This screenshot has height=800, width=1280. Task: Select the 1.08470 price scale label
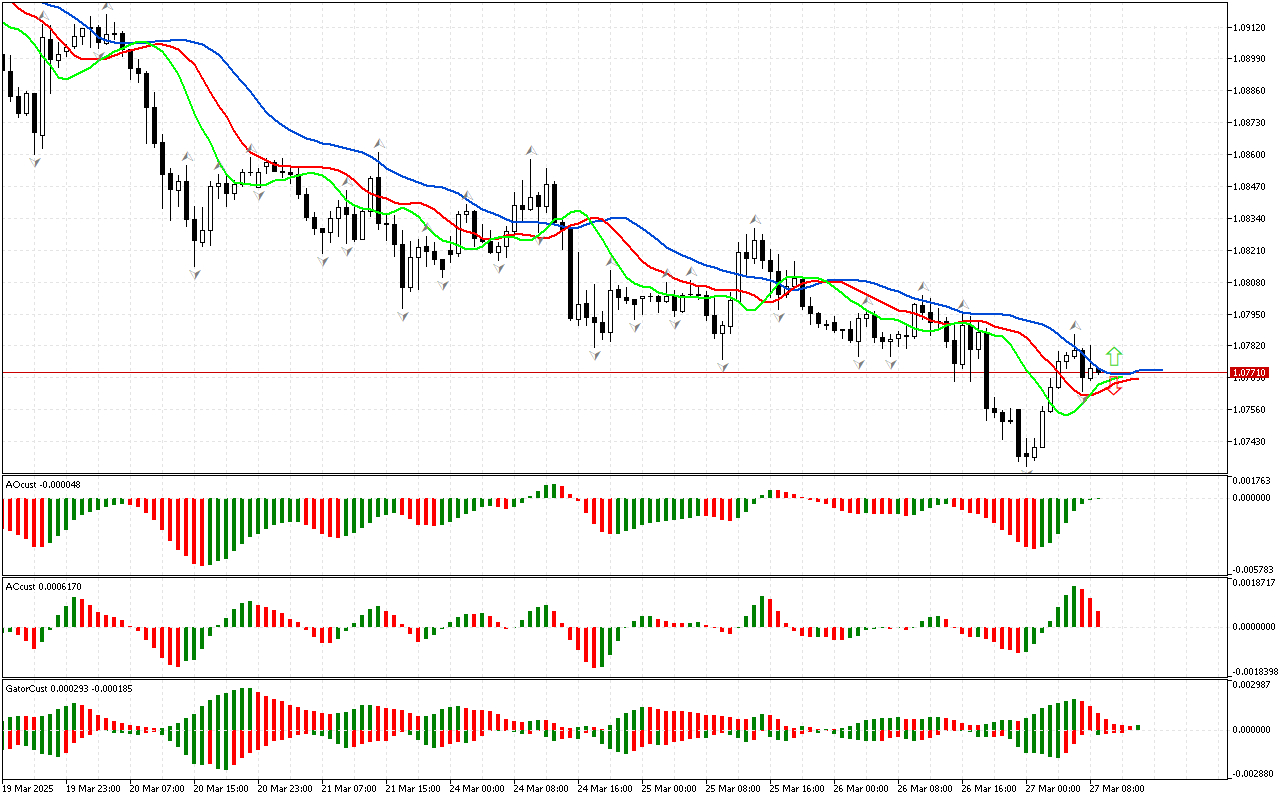[x=1252, y=186]
